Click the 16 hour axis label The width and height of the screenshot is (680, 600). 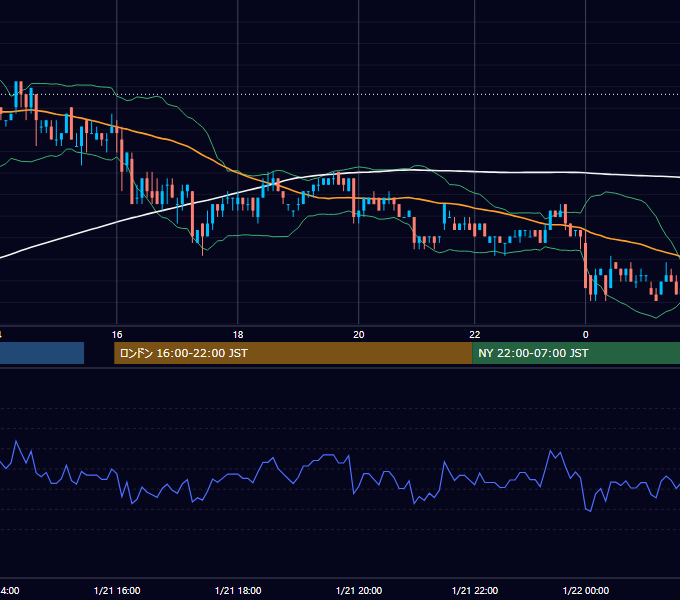117,335
